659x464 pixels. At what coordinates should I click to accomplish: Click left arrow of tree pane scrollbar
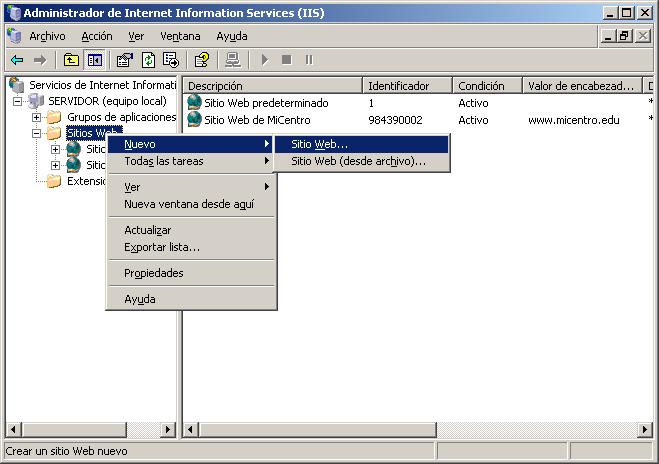[14, 430]
